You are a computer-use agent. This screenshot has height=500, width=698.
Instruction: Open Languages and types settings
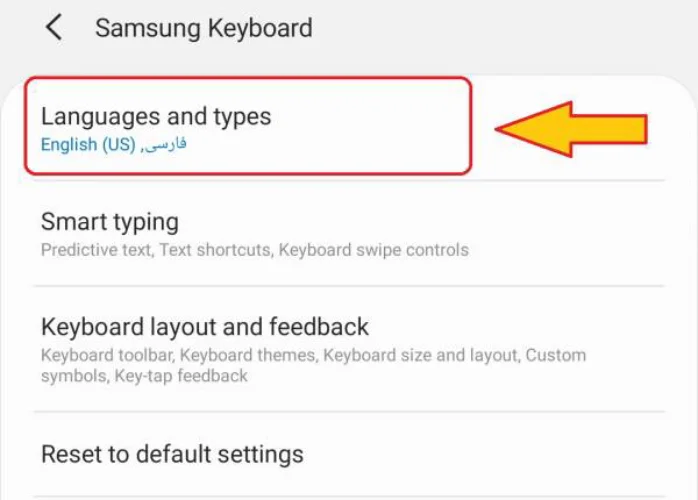pyautogui.click(x=247, y=127)
